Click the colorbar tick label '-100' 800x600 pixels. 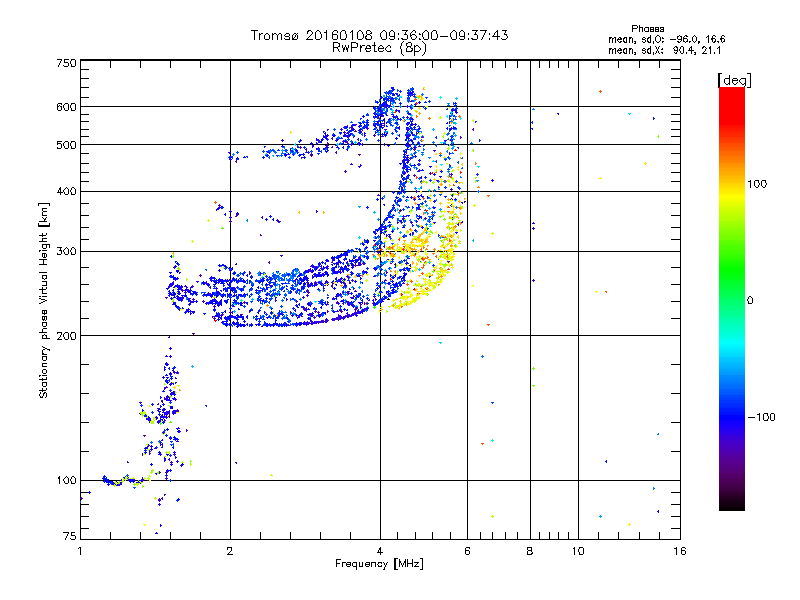coord(762,417)
